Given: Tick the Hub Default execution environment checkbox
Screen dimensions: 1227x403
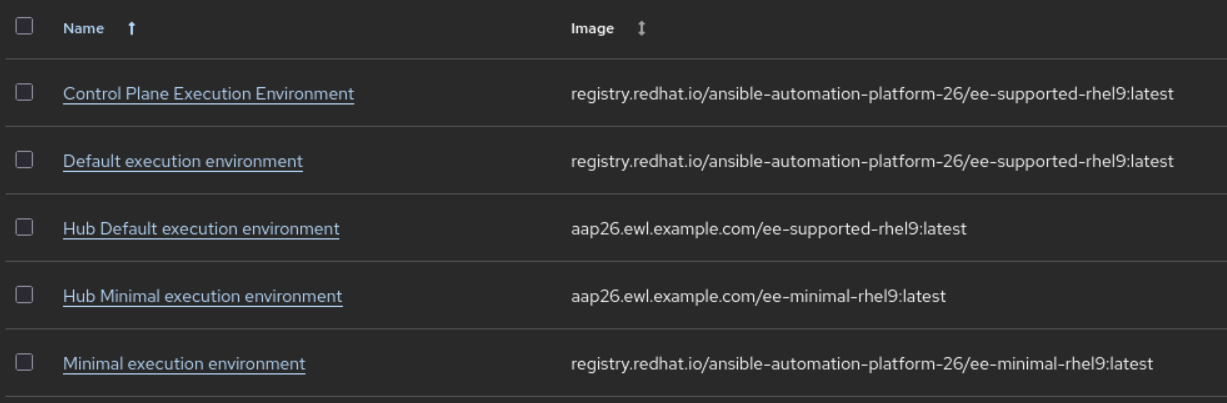Looking at the screenshot, I should point(25,228).
